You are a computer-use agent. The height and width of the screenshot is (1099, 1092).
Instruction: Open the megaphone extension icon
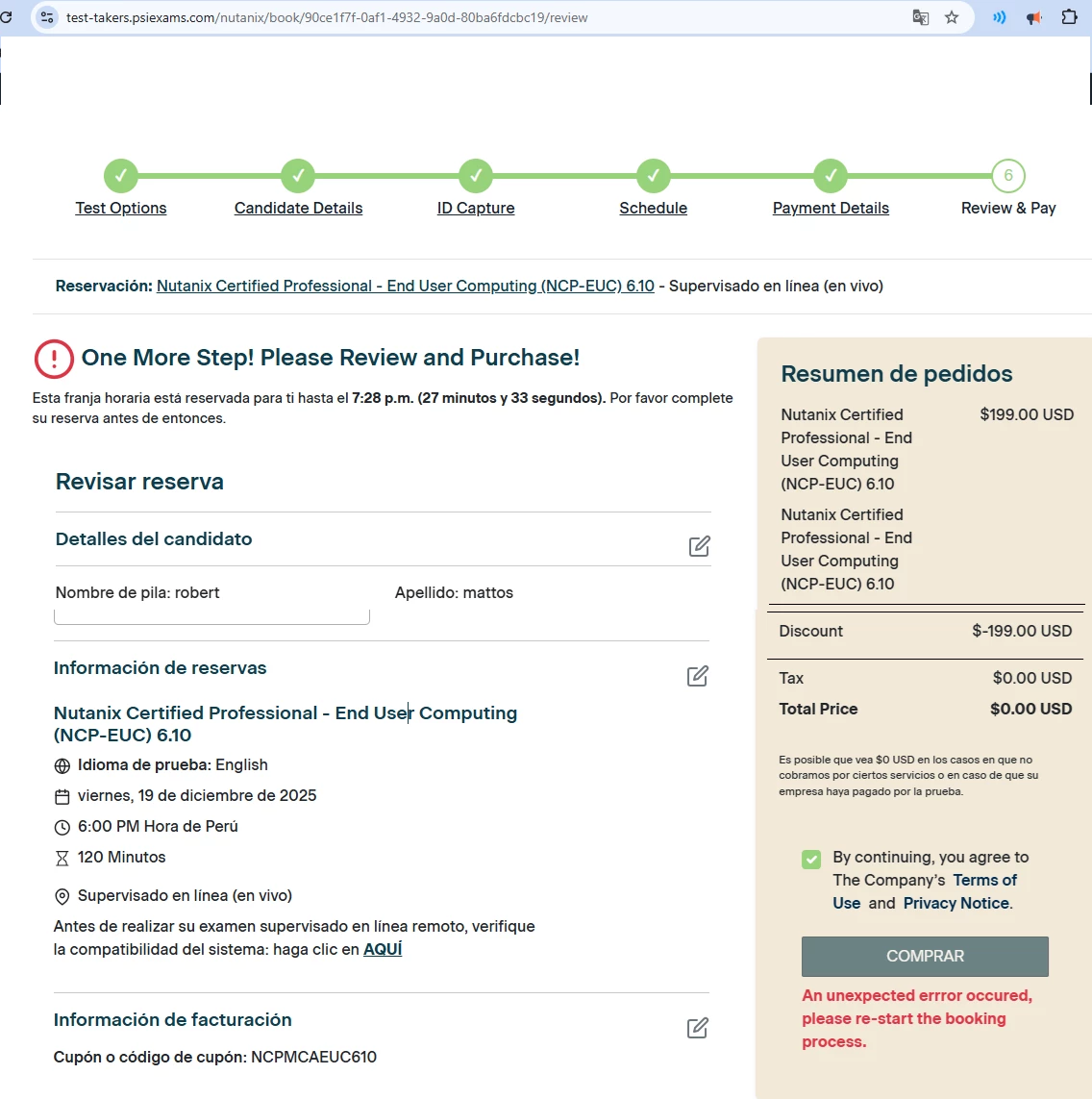coord(1033,17)
